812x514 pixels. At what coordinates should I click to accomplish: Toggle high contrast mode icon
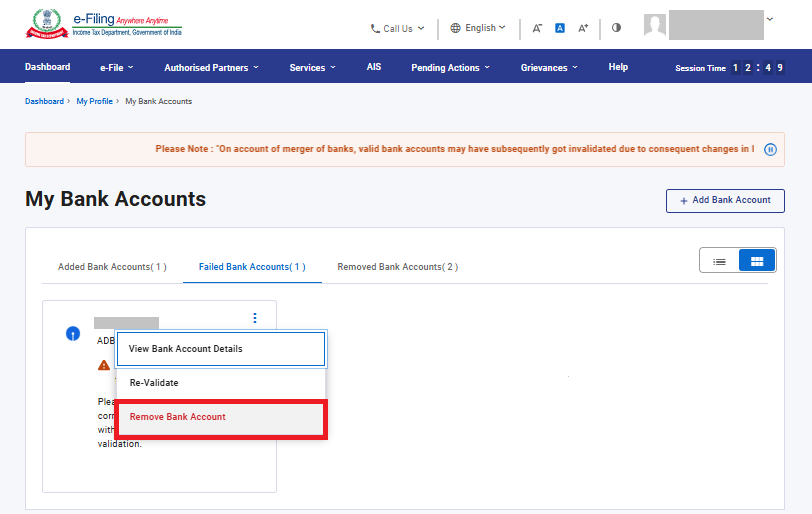616,28
